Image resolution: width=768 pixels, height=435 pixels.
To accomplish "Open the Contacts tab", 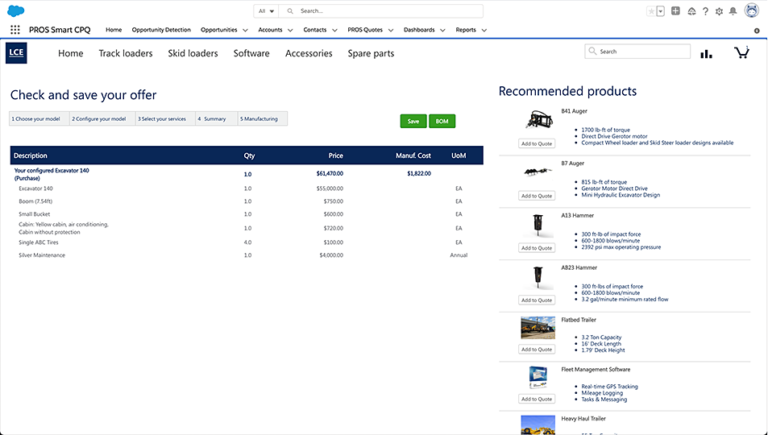I will pos(315,30).
